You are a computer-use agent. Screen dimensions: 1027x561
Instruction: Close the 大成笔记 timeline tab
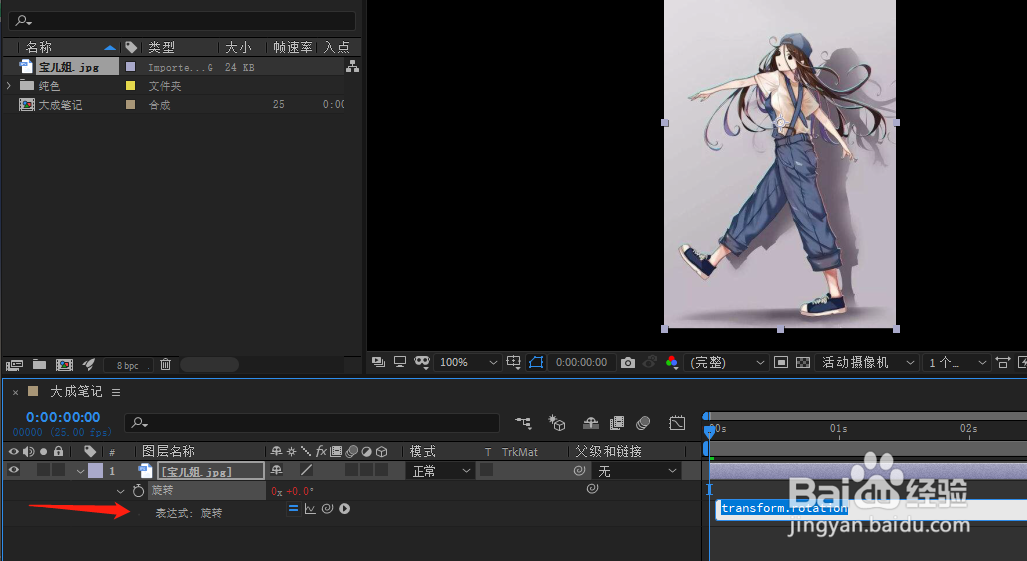pos(15,393)
